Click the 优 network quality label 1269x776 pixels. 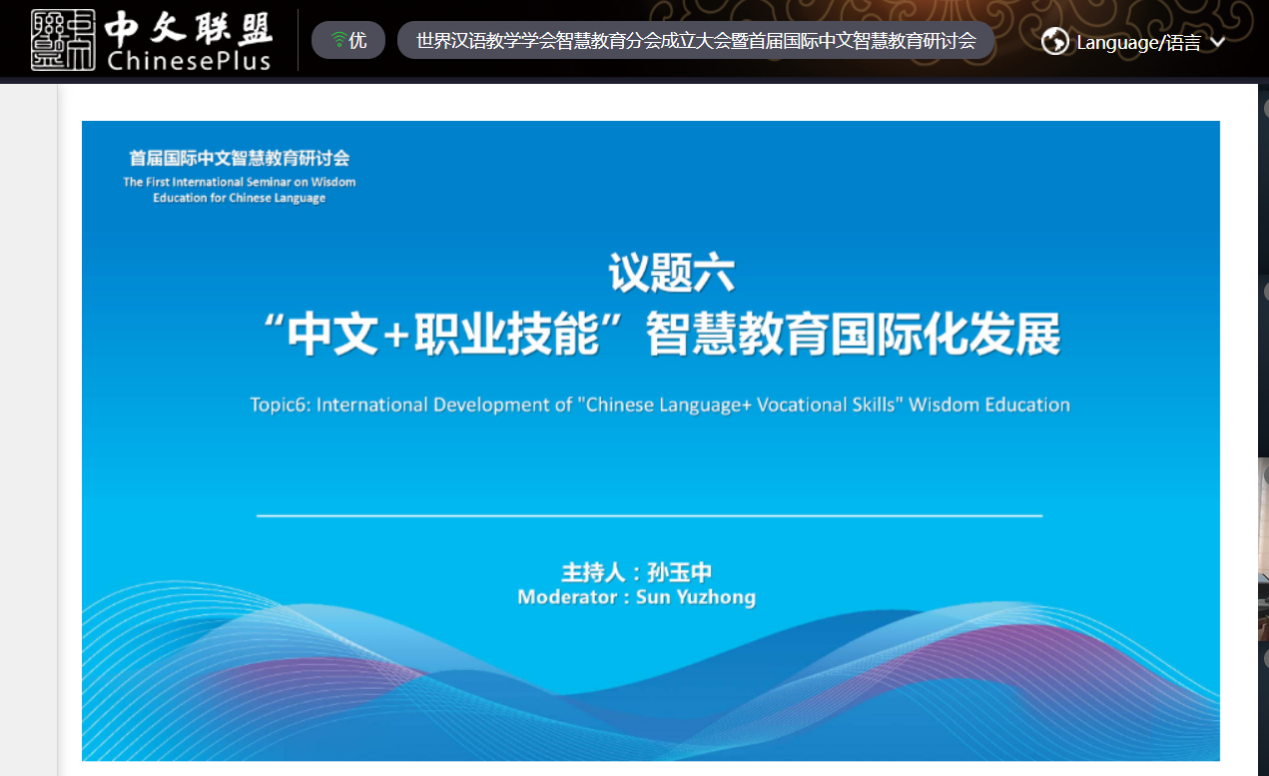click(x=358, y=41)
